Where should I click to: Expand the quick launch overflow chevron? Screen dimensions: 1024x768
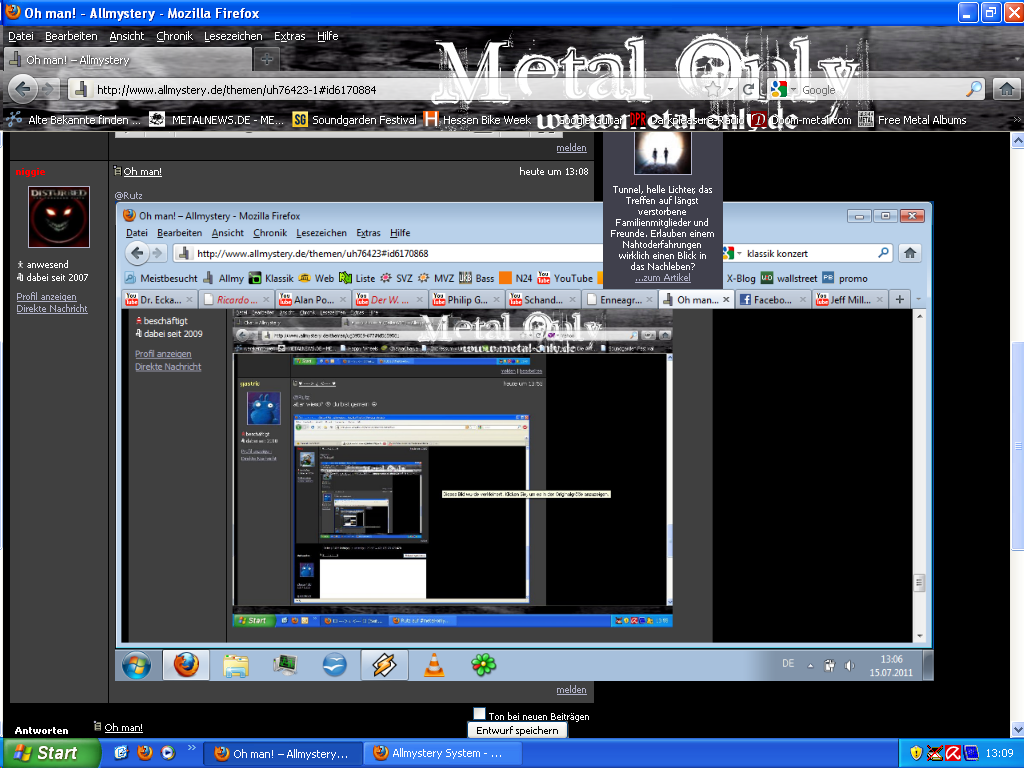point(191,747)
